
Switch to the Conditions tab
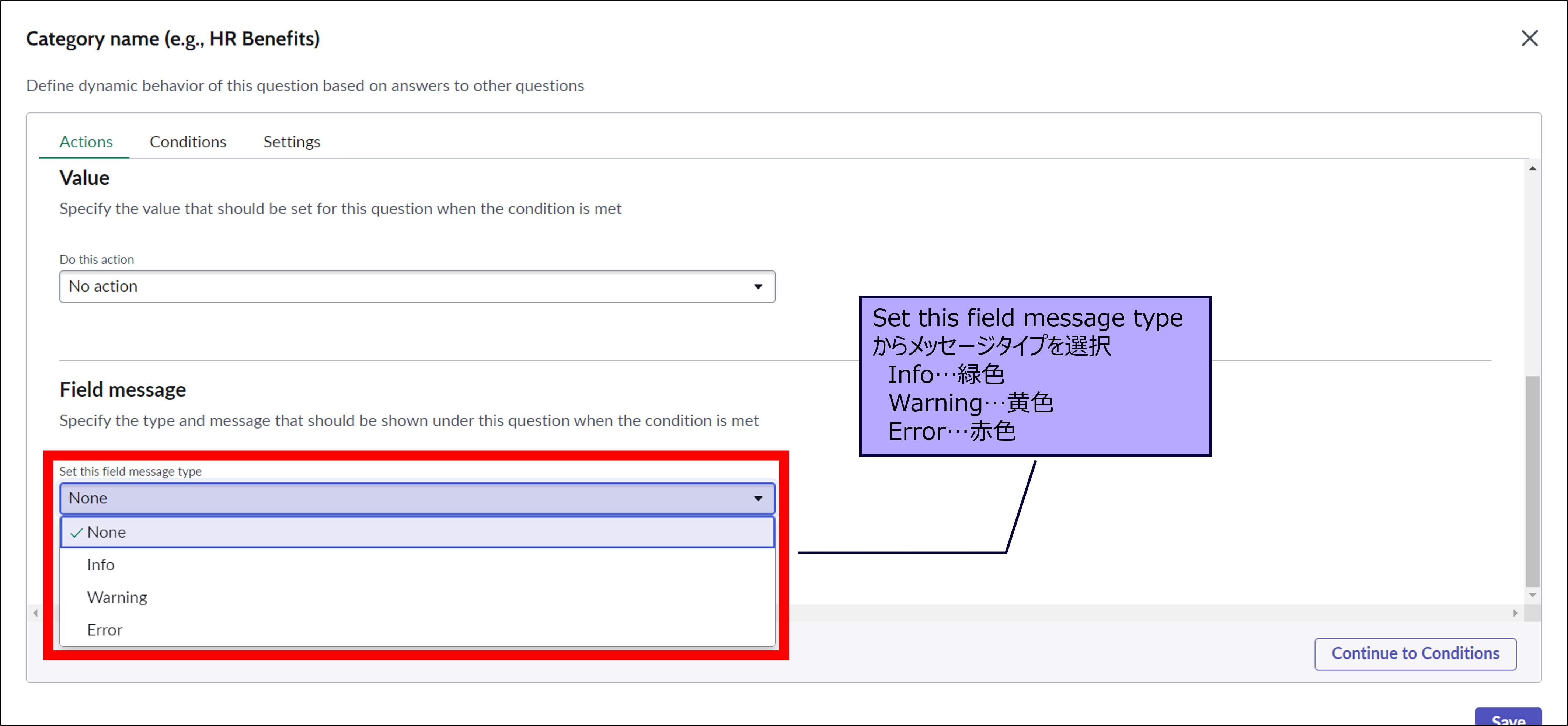[188, 142]
